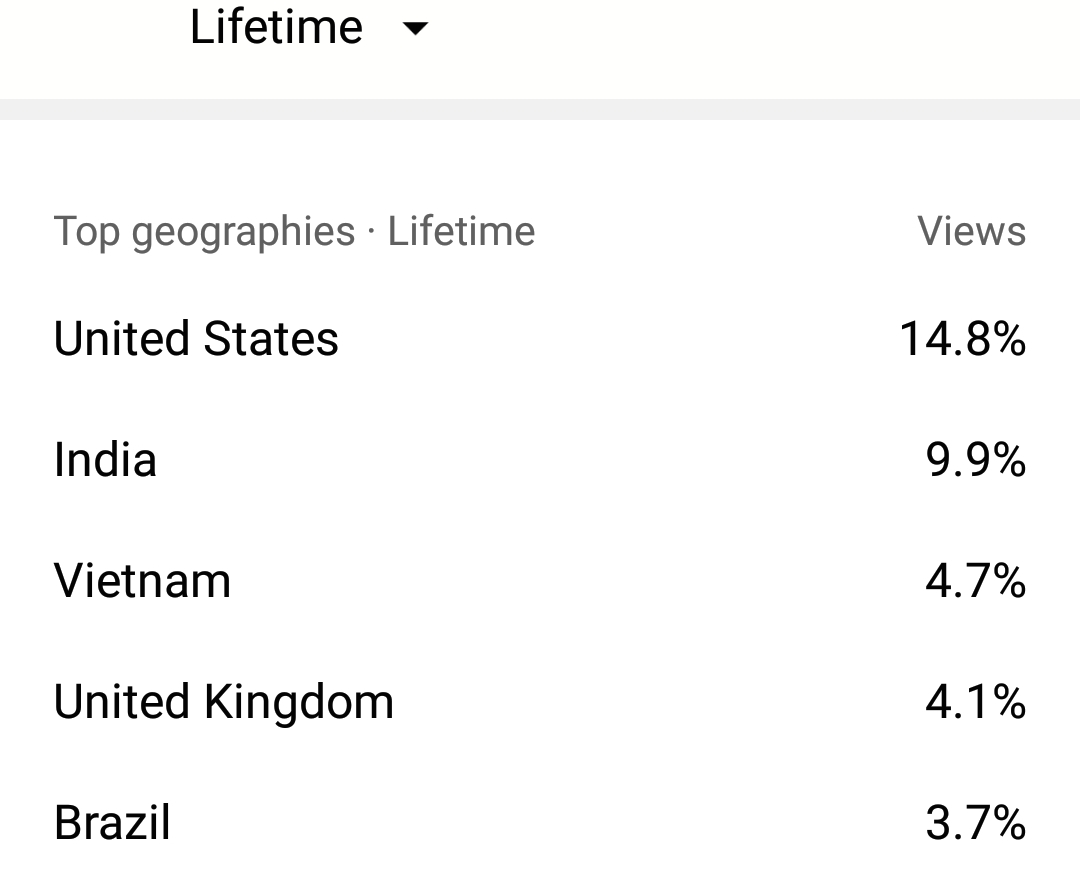Select the Lifetime label text
This screenshot has width=1080, height=883.
click(x=276, y=28)
